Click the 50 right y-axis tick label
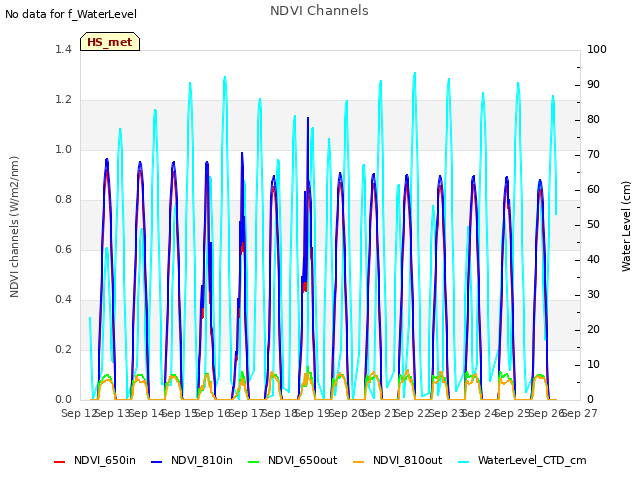 pyautogui.click(x=593, y=224)
